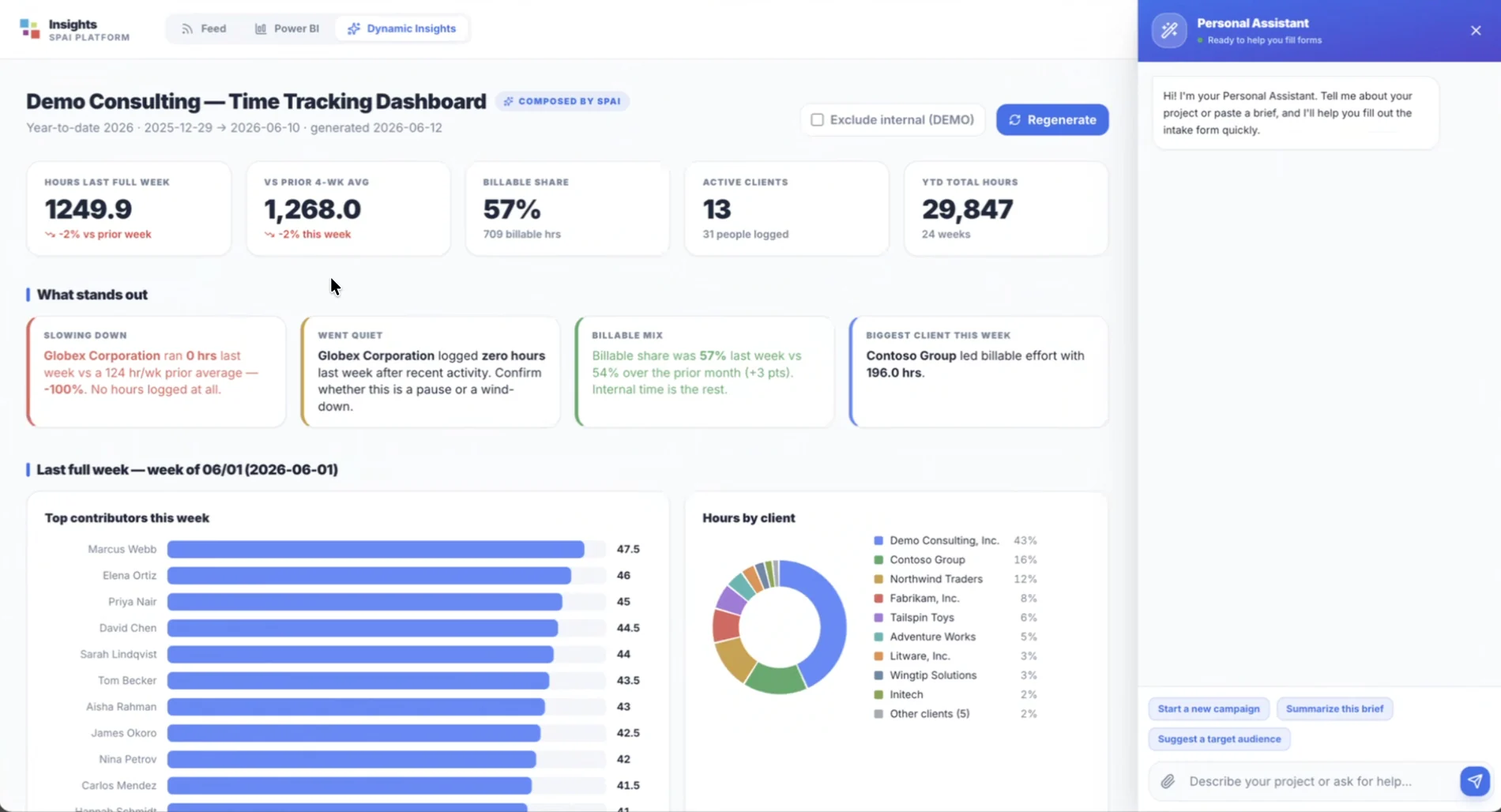The width and height of the screenshot is (1501, 812).
Task: Click Summarize this brief suggestion
Action: pyautogui.click(x=1334, y=709)
